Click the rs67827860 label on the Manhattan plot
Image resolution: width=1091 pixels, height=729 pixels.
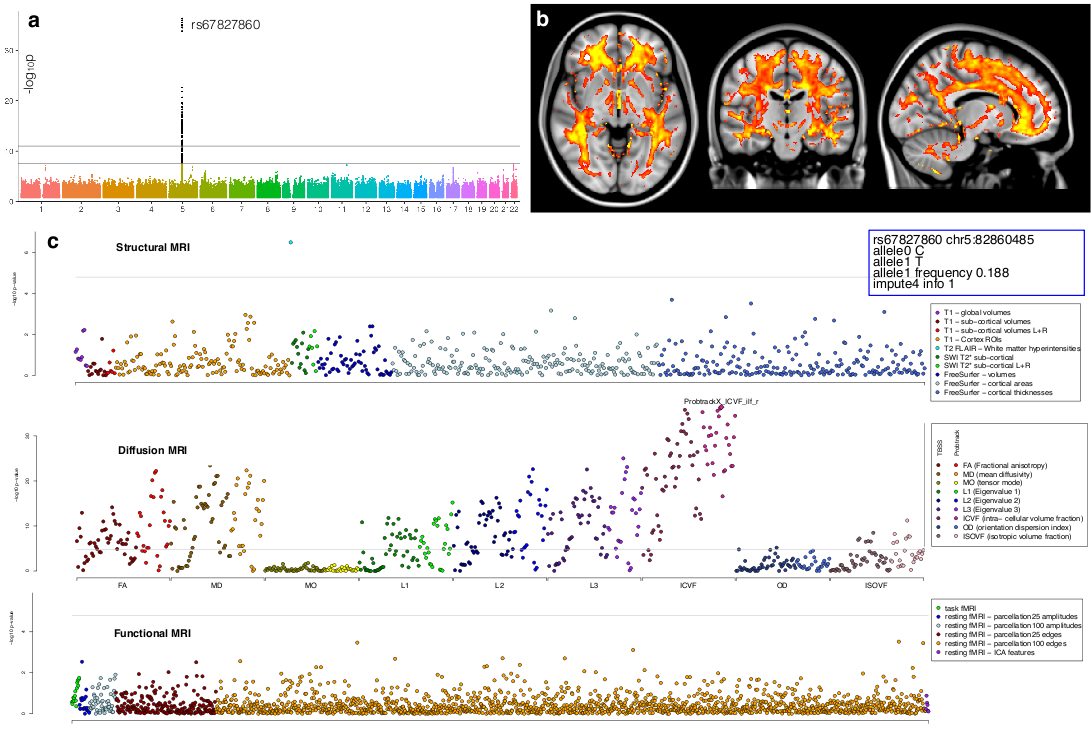(x=225, y=24)
